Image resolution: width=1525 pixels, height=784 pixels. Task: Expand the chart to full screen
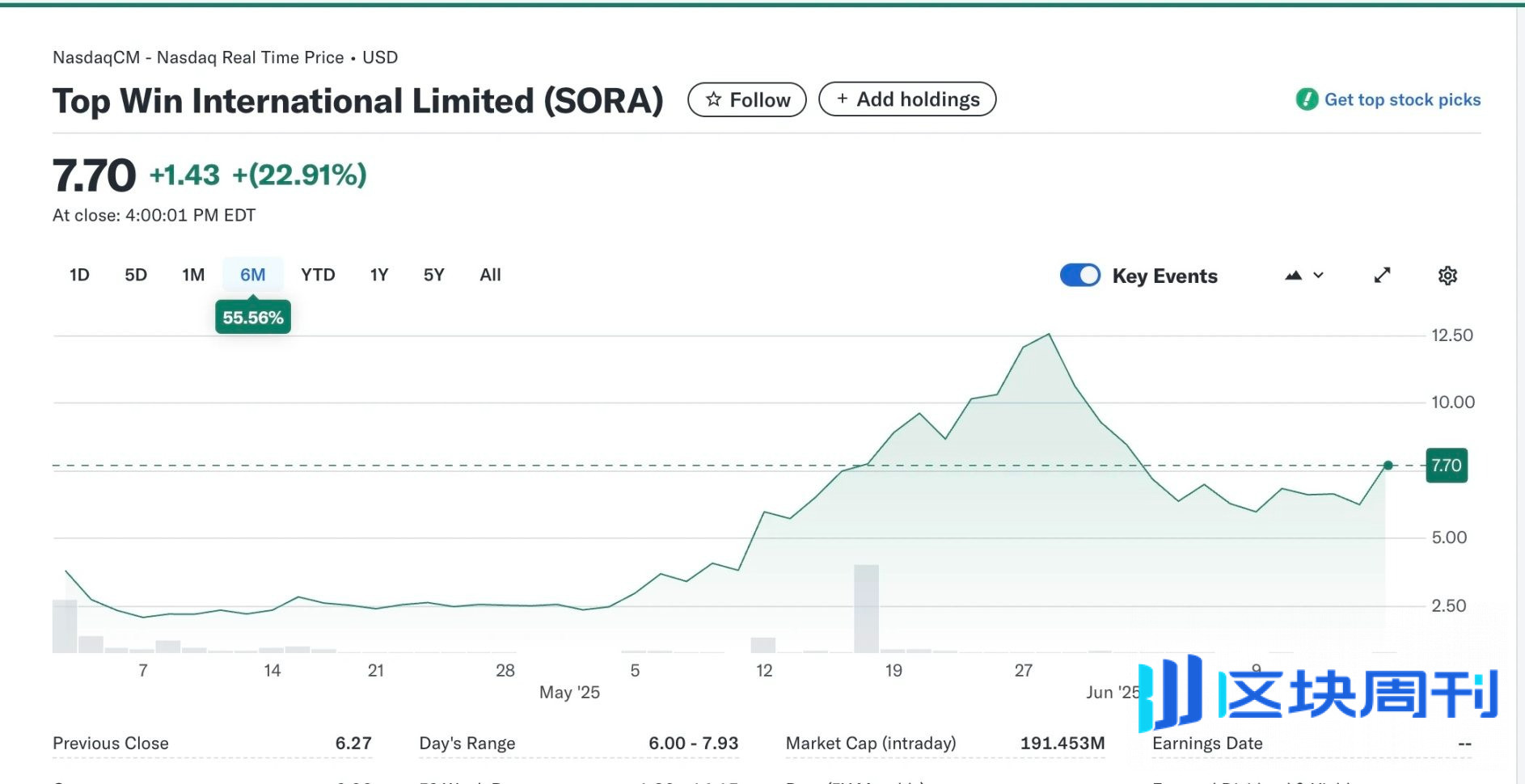click(x=1382, y=276)
